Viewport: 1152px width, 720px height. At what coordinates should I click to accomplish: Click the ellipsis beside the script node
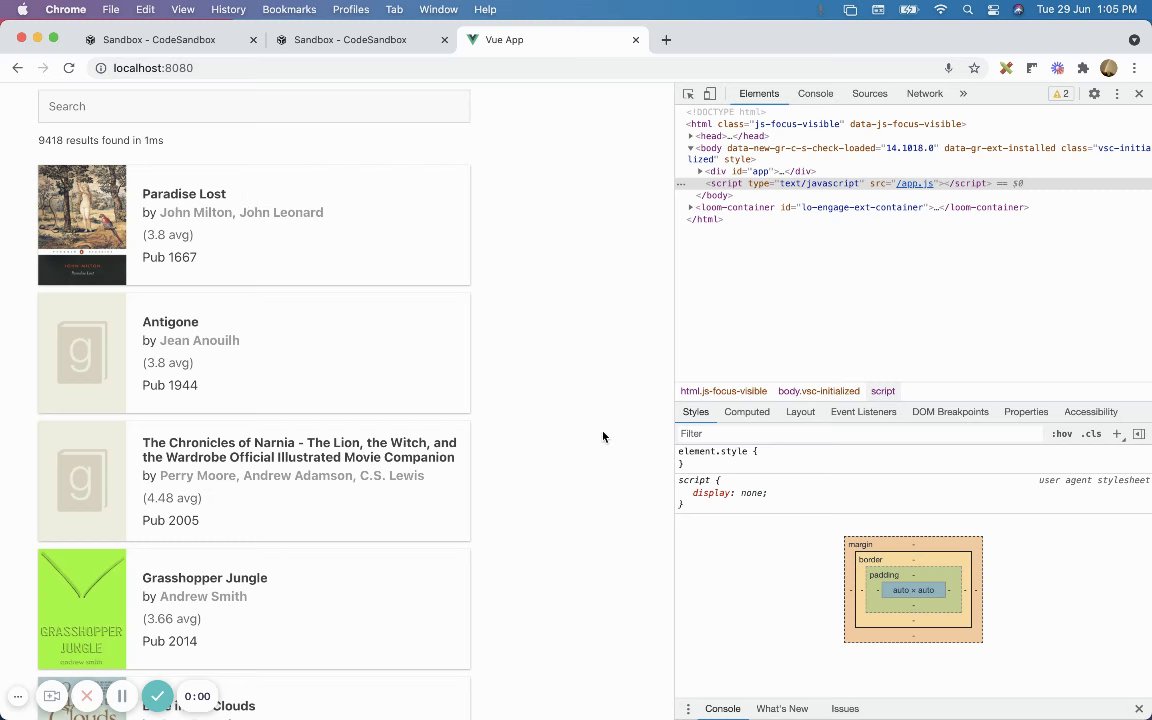681,184
